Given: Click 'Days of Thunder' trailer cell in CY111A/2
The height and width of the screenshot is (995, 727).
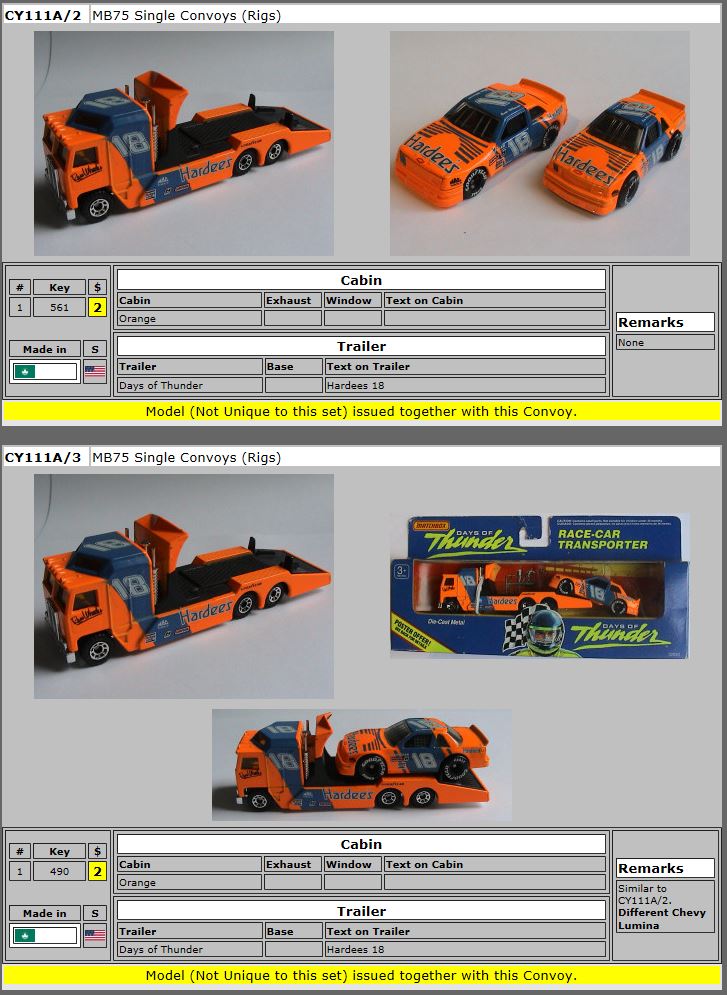Looking at the screenshot, I should point(189,385).
